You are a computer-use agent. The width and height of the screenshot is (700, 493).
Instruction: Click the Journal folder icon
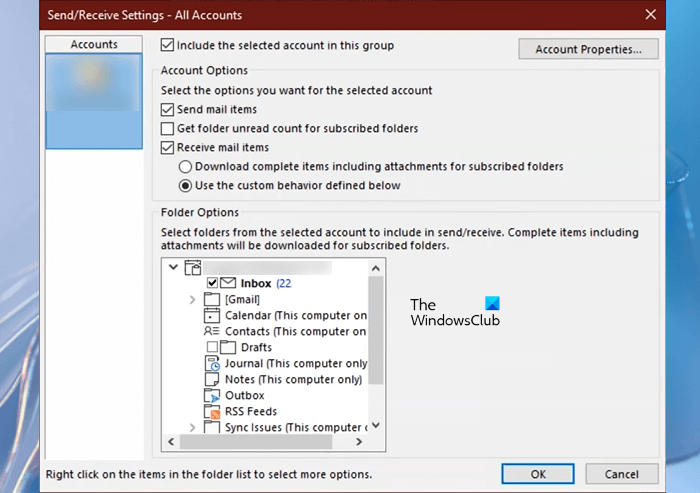pyautogui.click(x=211, y=363)
